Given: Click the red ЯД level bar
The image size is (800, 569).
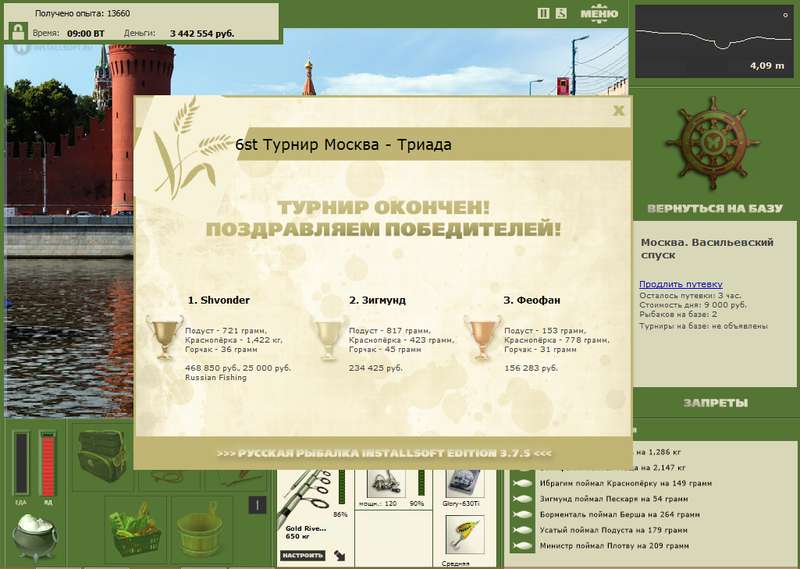Looking at the screenshot, I should [x=47, y=463].
